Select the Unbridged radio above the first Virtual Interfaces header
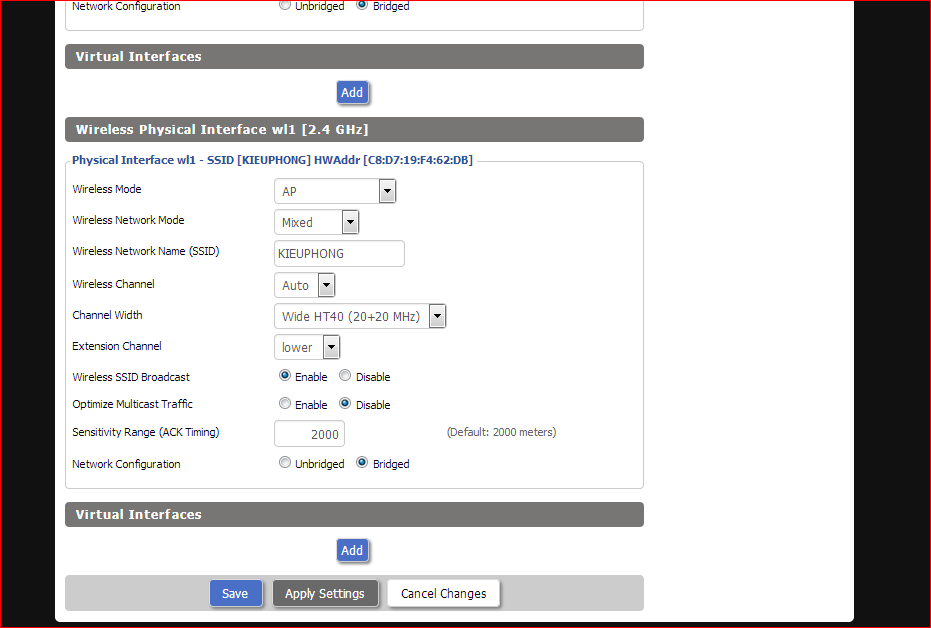This screenshot has height=628, width=931. click(x=285, y=6)
